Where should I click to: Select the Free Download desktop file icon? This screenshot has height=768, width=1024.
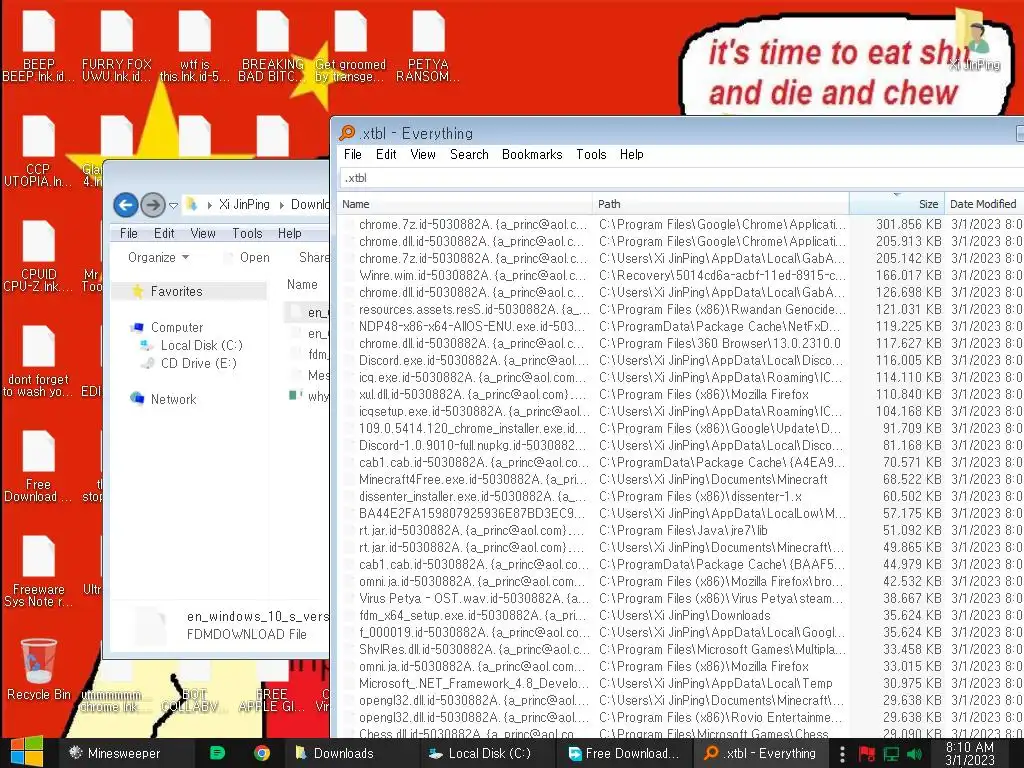[39, 466]
